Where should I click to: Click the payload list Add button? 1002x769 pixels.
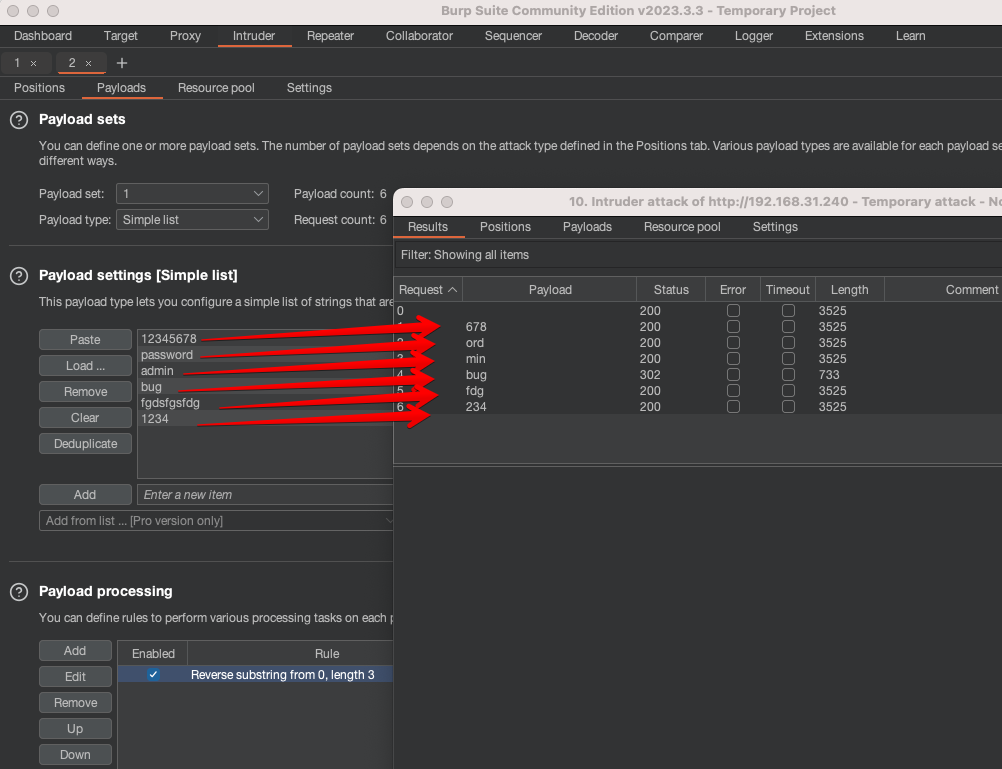coord(85,495)
